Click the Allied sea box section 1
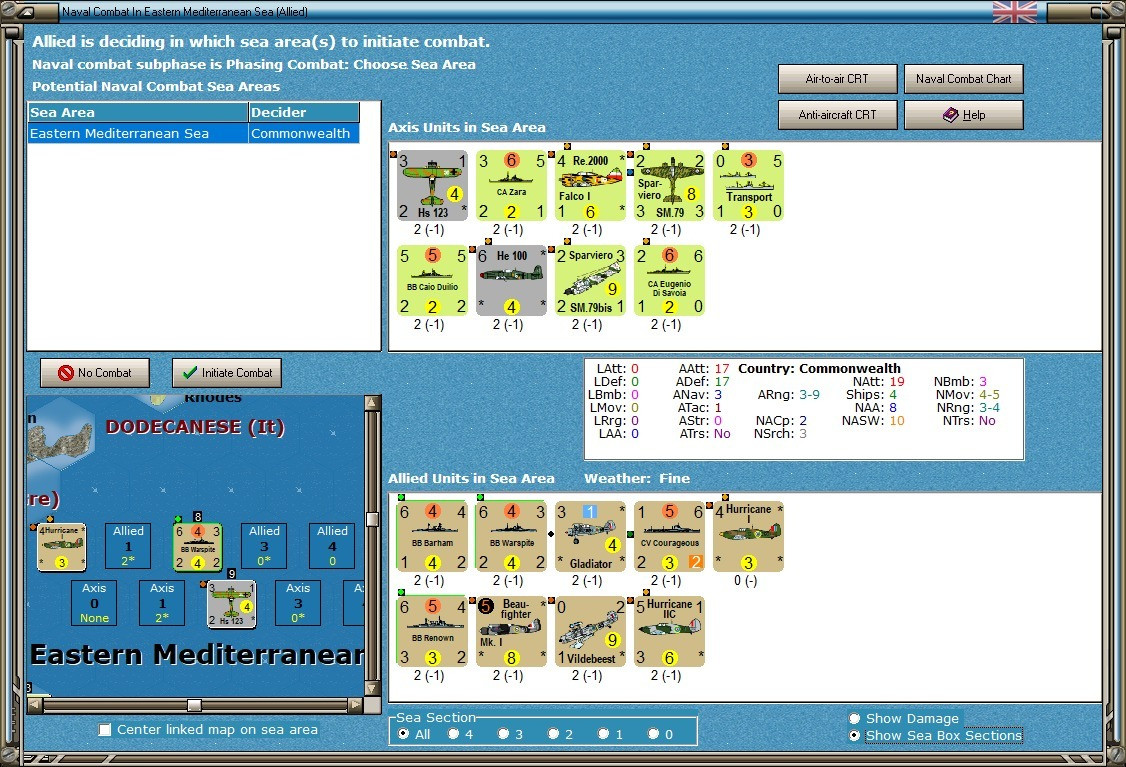Image resolution: width=1126 pixels, height=767 pixels. pyautogui.click(x=128, y=546)
